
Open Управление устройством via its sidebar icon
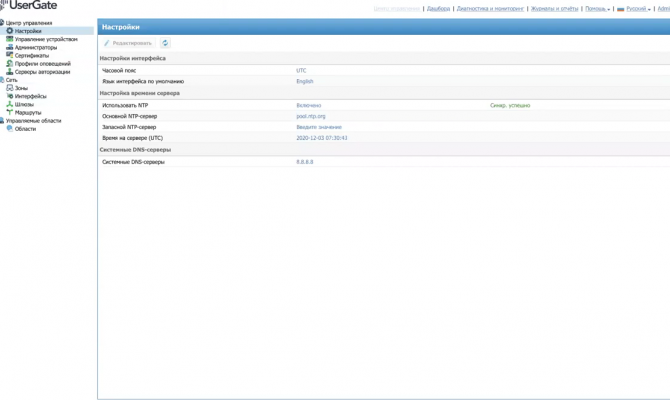pyautogui.click(x=9, y=39)
